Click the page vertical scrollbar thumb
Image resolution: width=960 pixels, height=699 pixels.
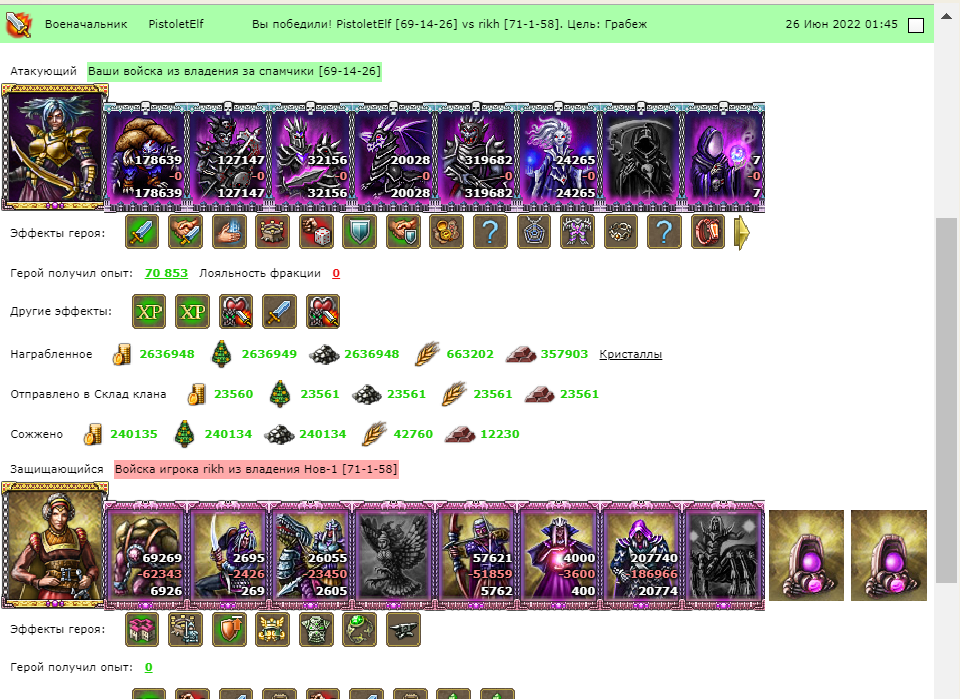coord(947,400)
